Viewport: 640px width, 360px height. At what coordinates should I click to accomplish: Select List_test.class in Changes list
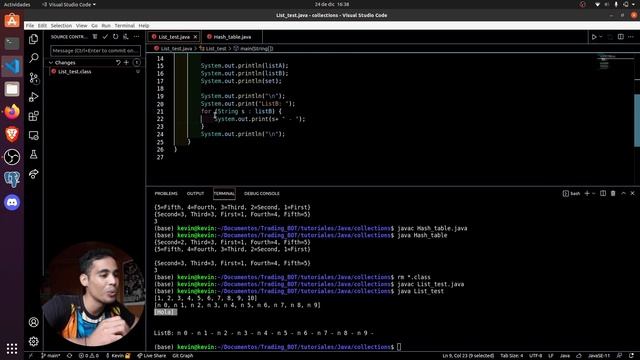pos(95,71)
